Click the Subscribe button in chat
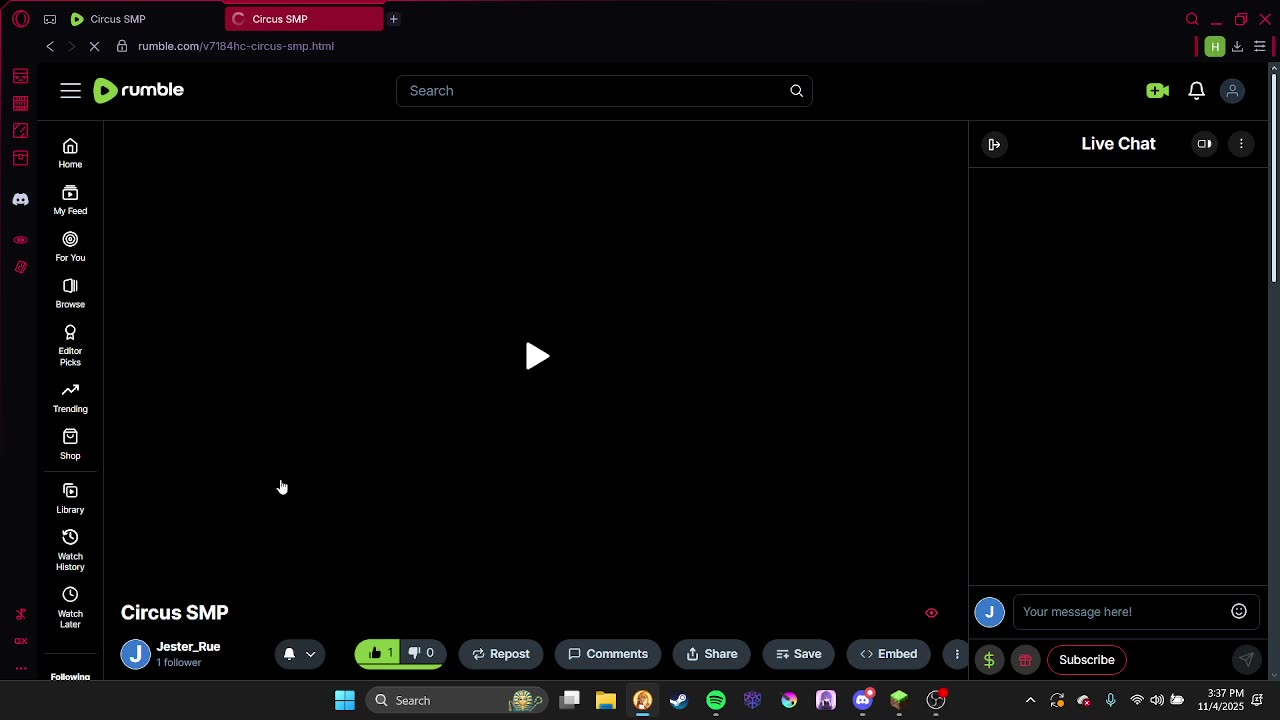 [1086, 660]
